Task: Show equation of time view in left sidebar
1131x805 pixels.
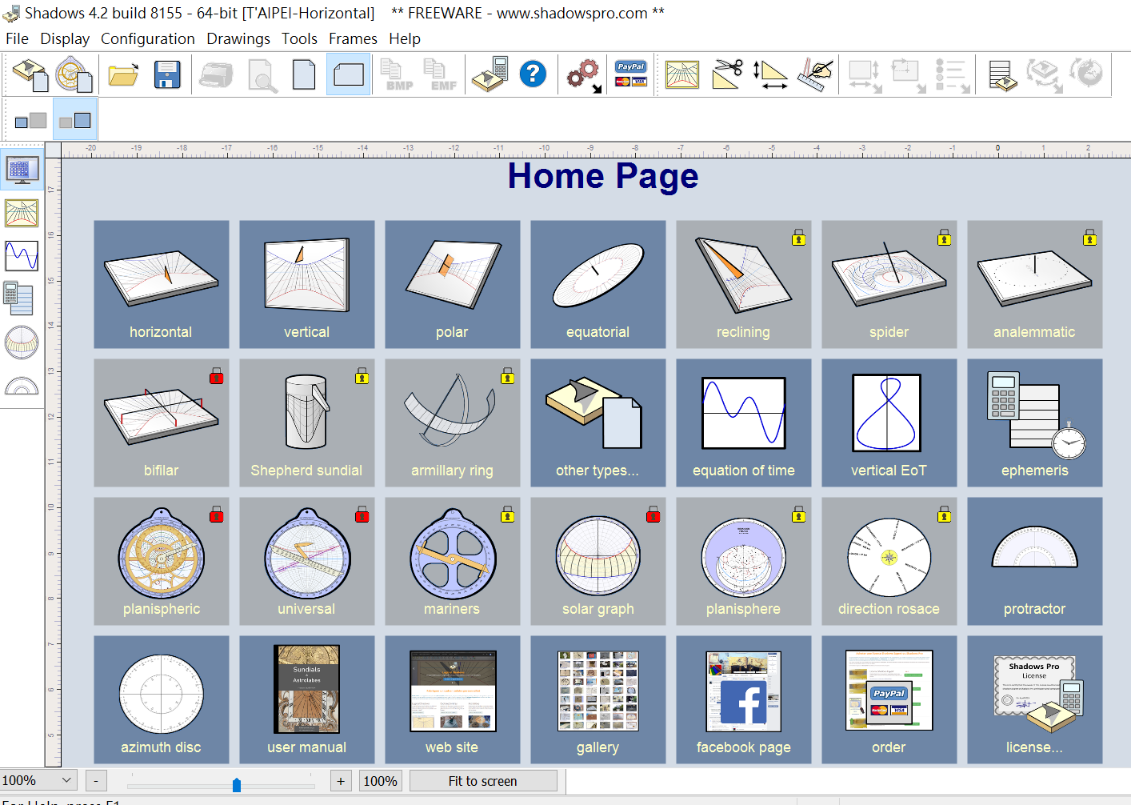Action: click(x=21, y=256)
